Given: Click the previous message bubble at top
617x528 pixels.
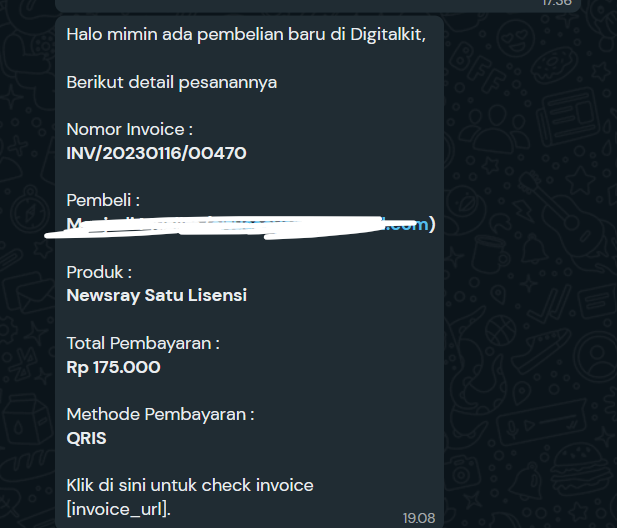Looking at the screenshot, I should (318, 6).
